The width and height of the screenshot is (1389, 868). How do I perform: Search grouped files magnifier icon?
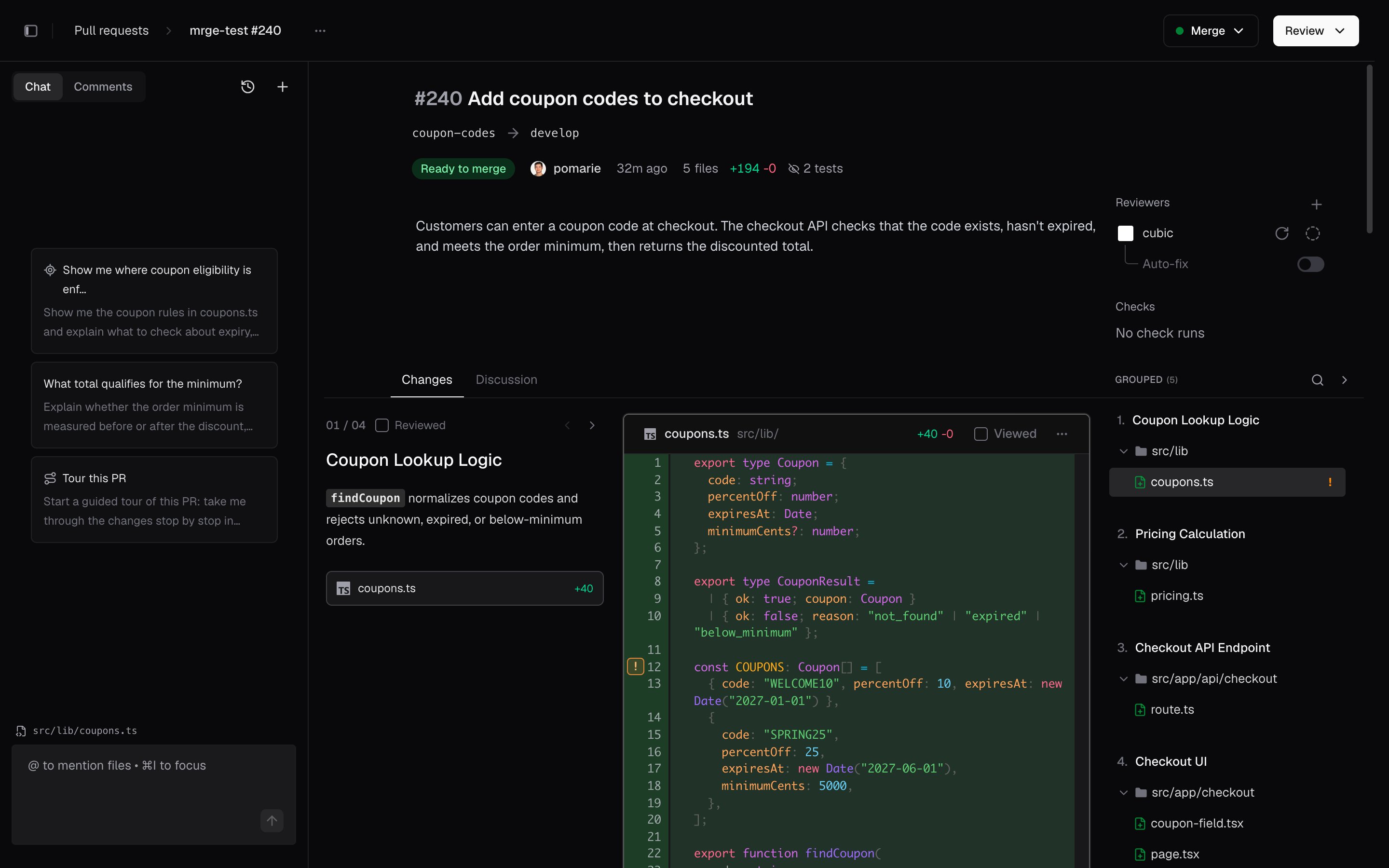click(1317, 380)
